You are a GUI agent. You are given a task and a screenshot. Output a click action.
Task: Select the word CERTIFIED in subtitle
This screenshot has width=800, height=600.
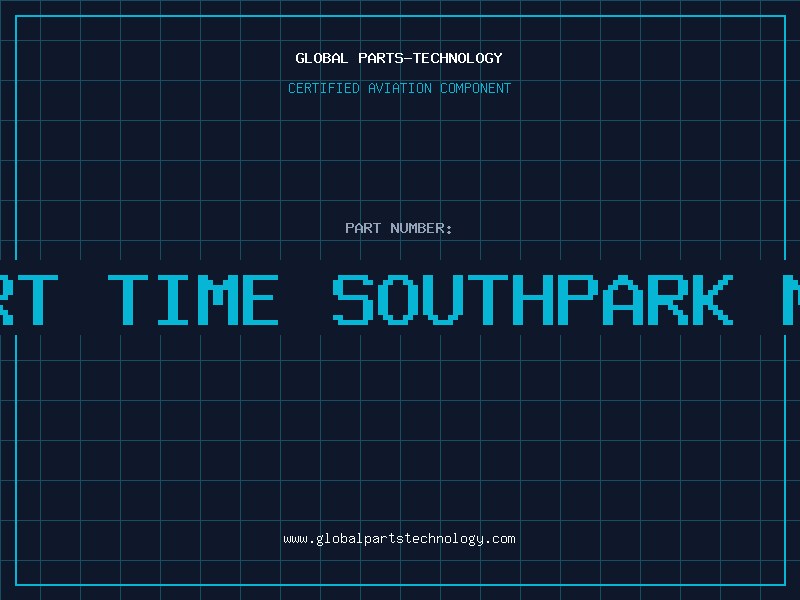tap(324, 88)
